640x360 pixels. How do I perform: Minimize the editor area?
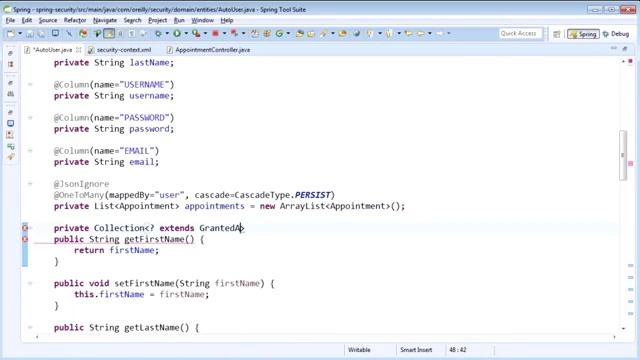(x=613, y=49)
